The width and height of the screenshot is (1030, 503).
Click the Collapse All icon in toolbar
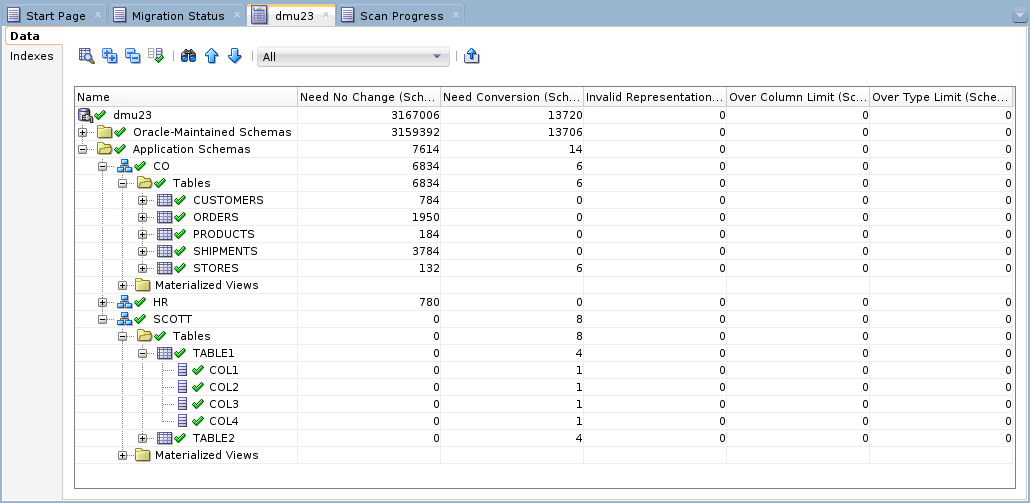click(133, 56)
